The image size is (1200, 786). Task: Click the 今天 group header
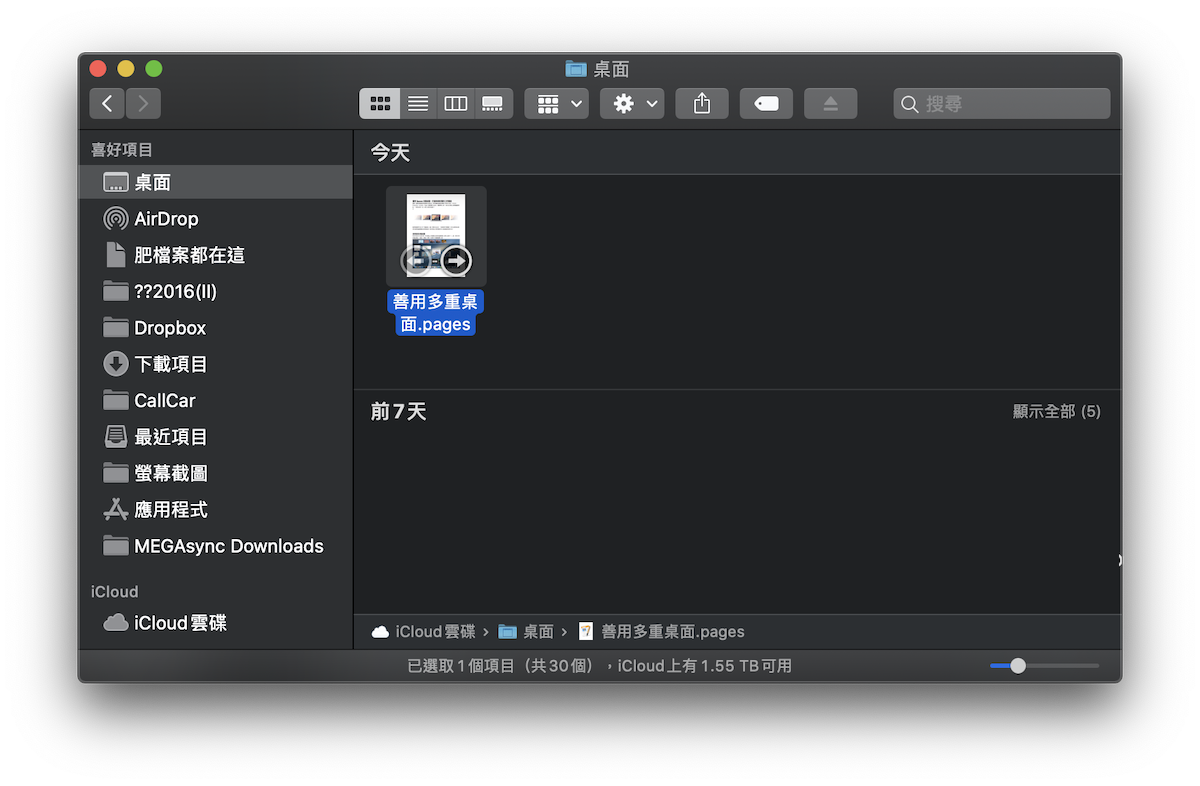coord(390,152)
